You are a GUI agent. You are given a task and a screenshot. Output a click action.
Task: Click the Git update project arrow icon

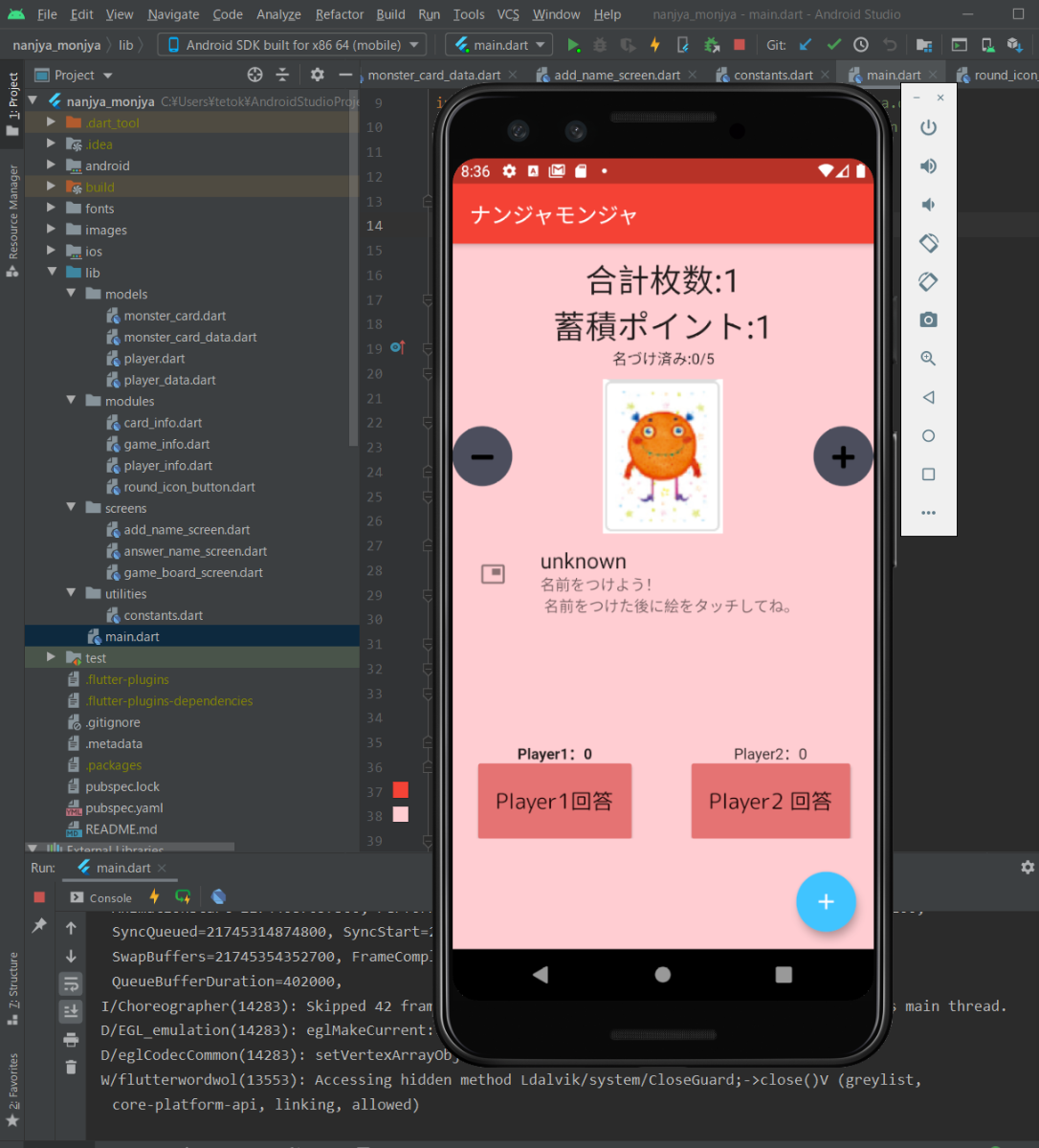point(806,45)
